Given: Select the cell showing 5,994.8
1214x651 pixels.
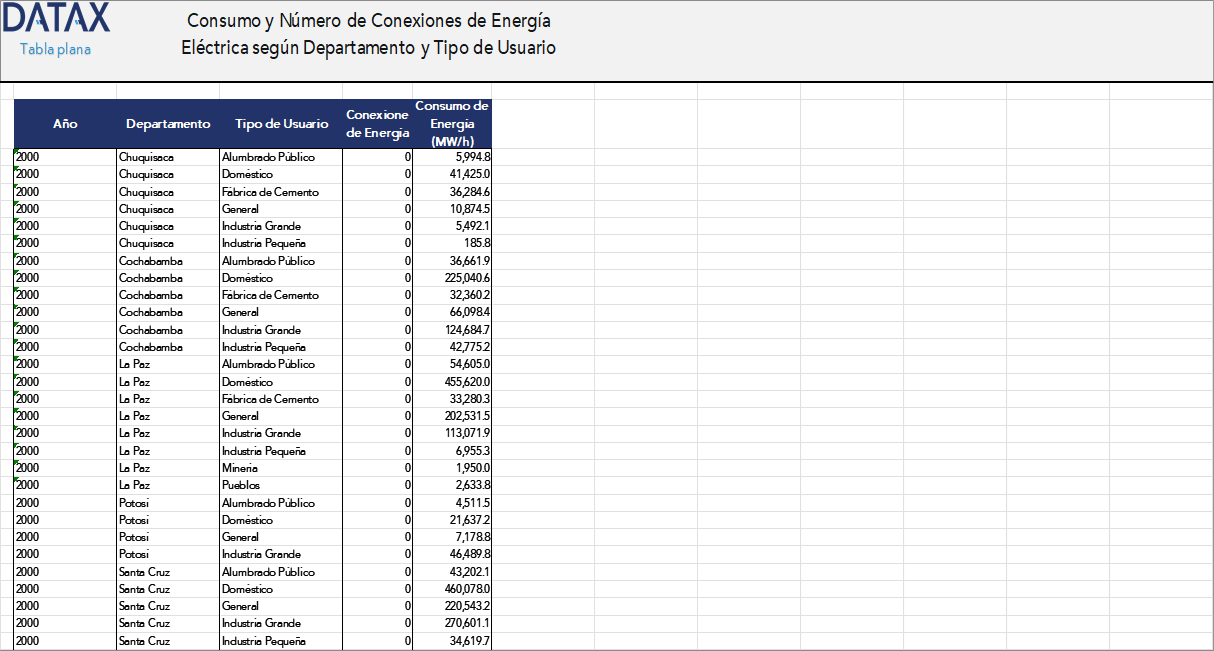Looking at the screenshot, I should pyautogui.click(x=460, y=157).
